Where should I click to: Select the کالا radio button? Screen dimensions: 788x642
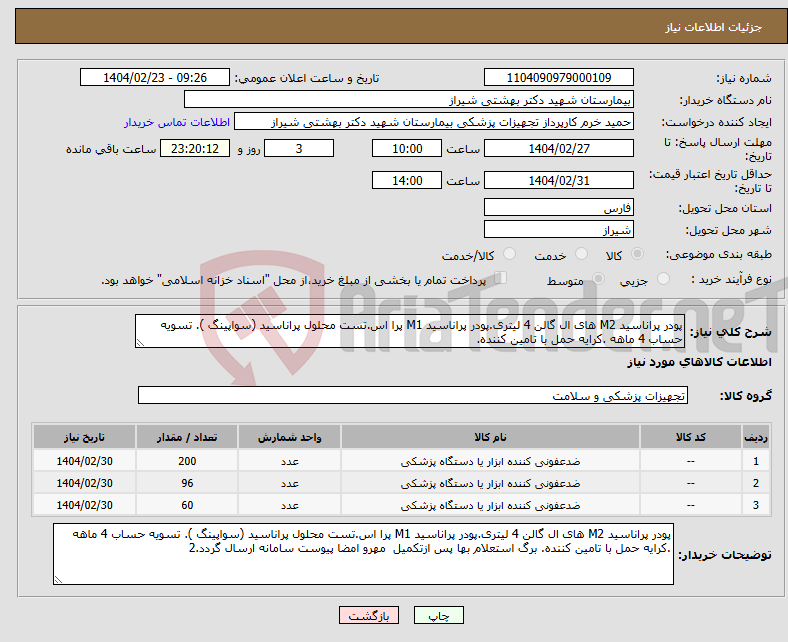pyautogui.click(x=637, y=254)
